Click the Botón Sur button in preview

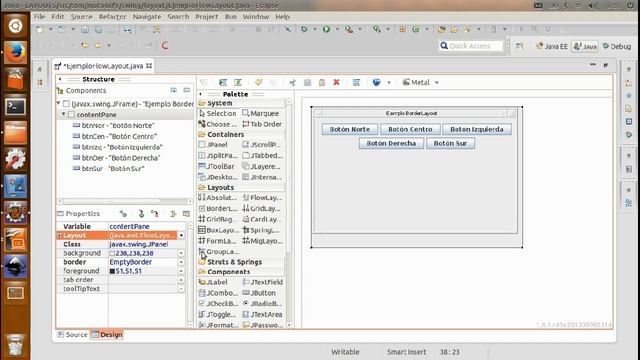click(450, 143)
